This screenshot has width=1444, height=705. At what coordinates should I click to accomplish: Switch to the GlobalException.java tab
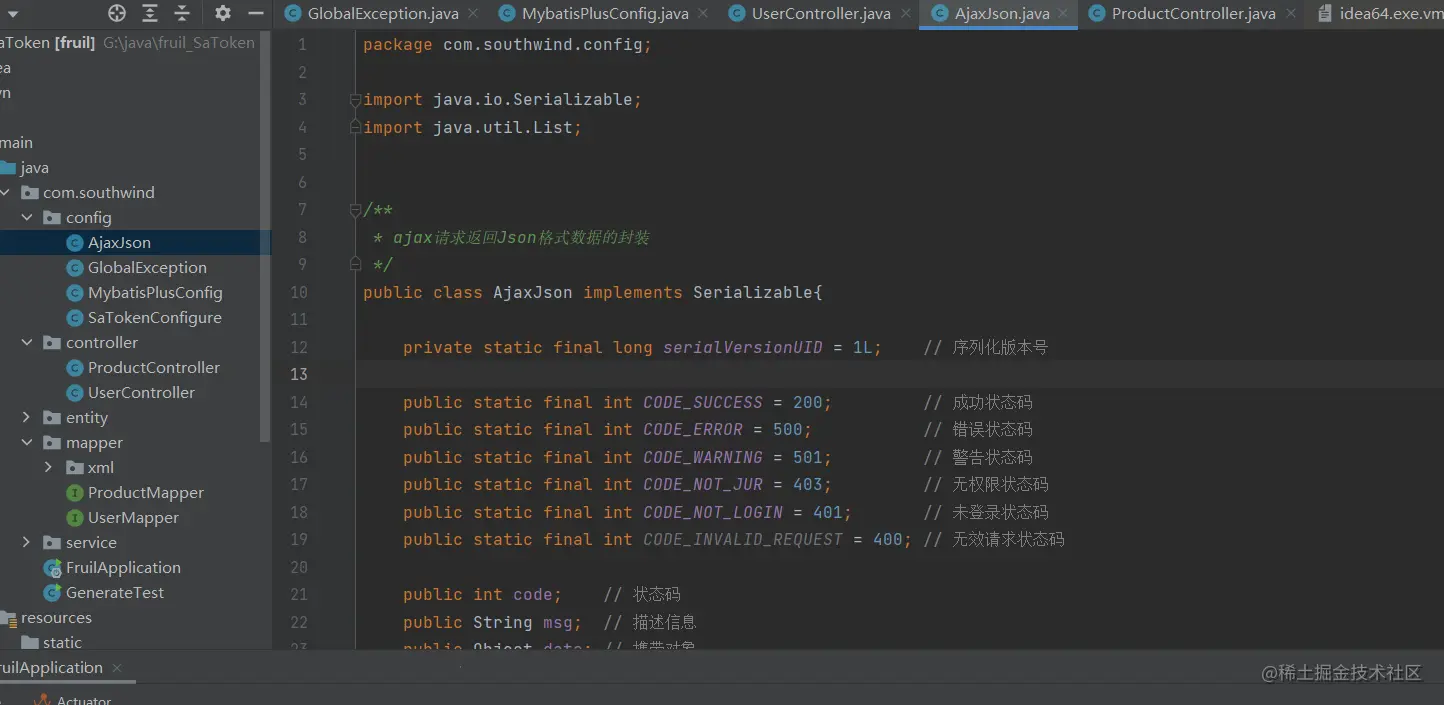point(382,14)
